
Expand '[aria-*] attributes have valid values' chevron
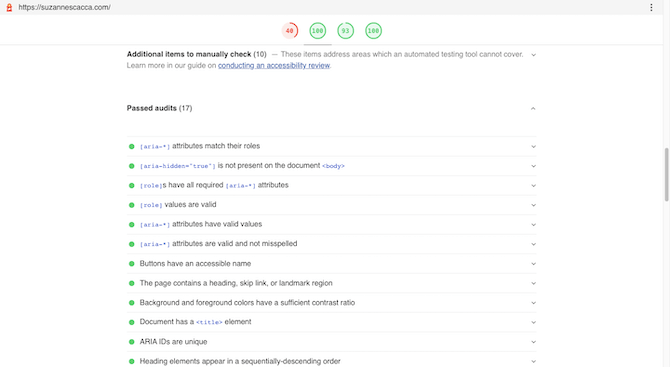point(533,225)
